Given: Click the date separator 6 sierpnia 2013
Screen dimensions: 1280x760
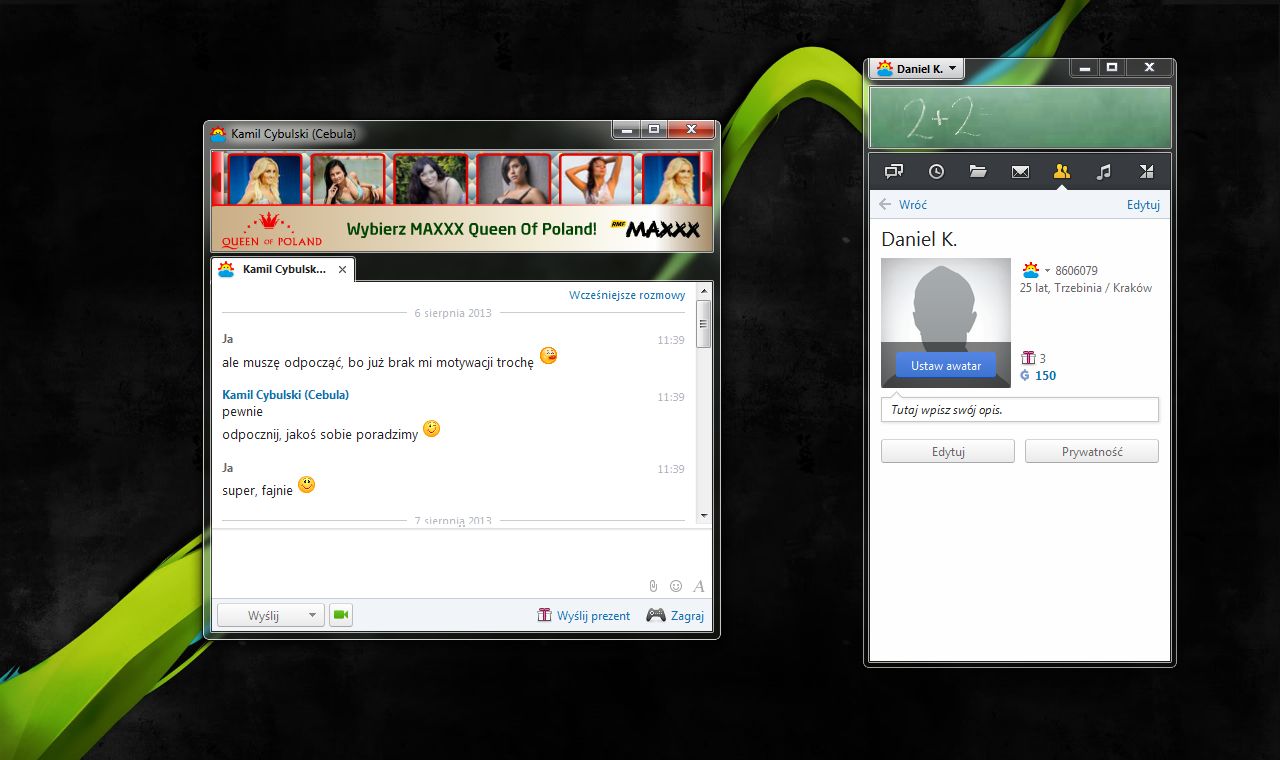Looking at the screenshot, I should pyautogui.click(x=453, y=313).
